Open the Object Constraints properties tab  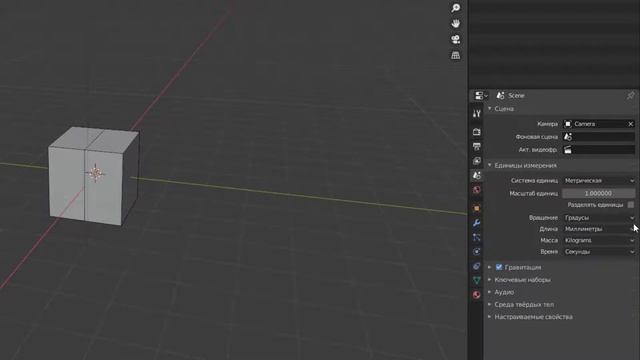click(x=476, y=266)
